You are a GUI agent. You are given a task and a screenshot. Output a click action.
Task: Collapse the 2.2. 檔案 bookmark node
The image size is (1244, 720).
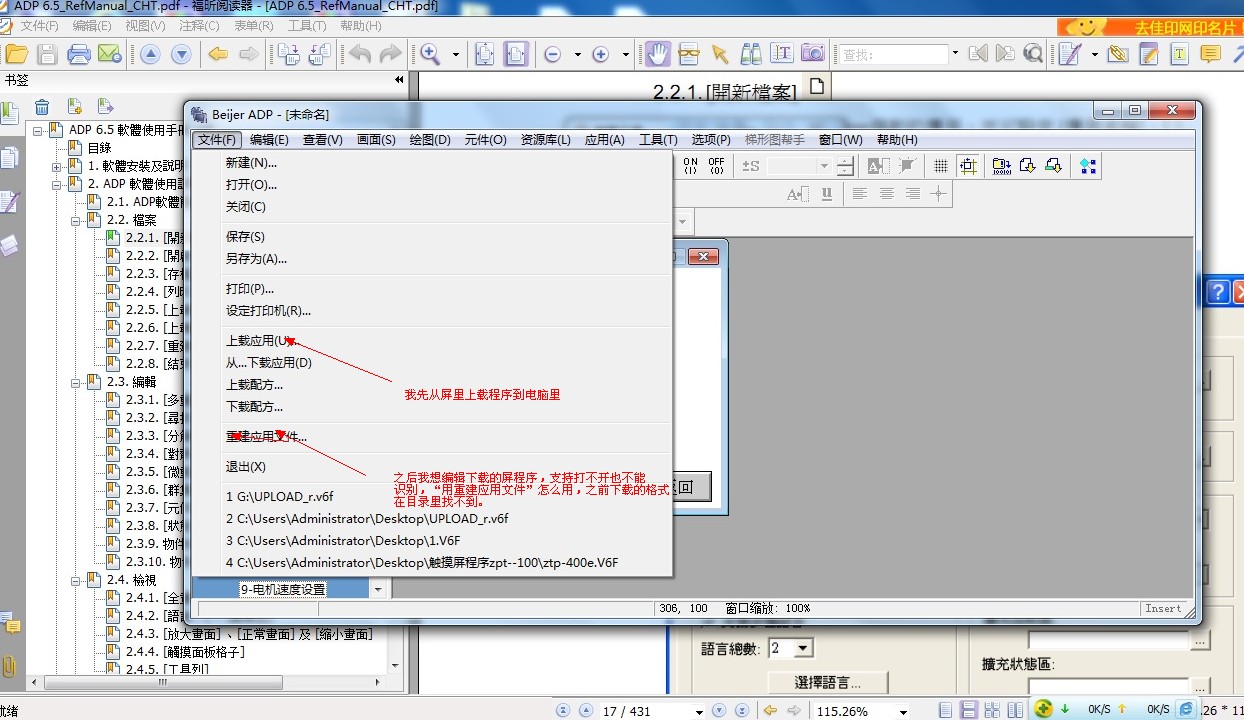pos(76,220)
